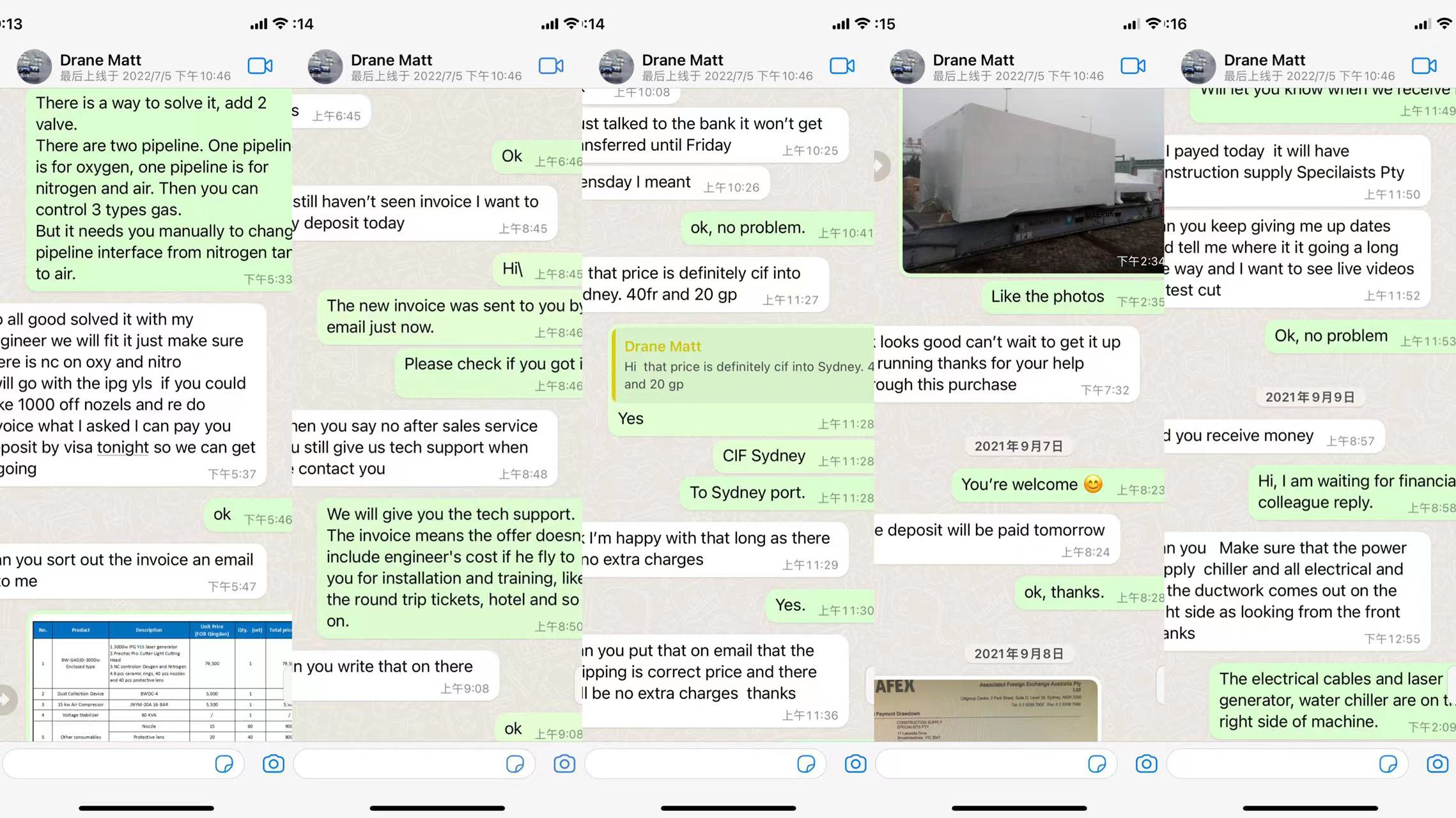Open the AFEX payment receipt image
The image size is (1456, 818).
click(x=986, y=709)
